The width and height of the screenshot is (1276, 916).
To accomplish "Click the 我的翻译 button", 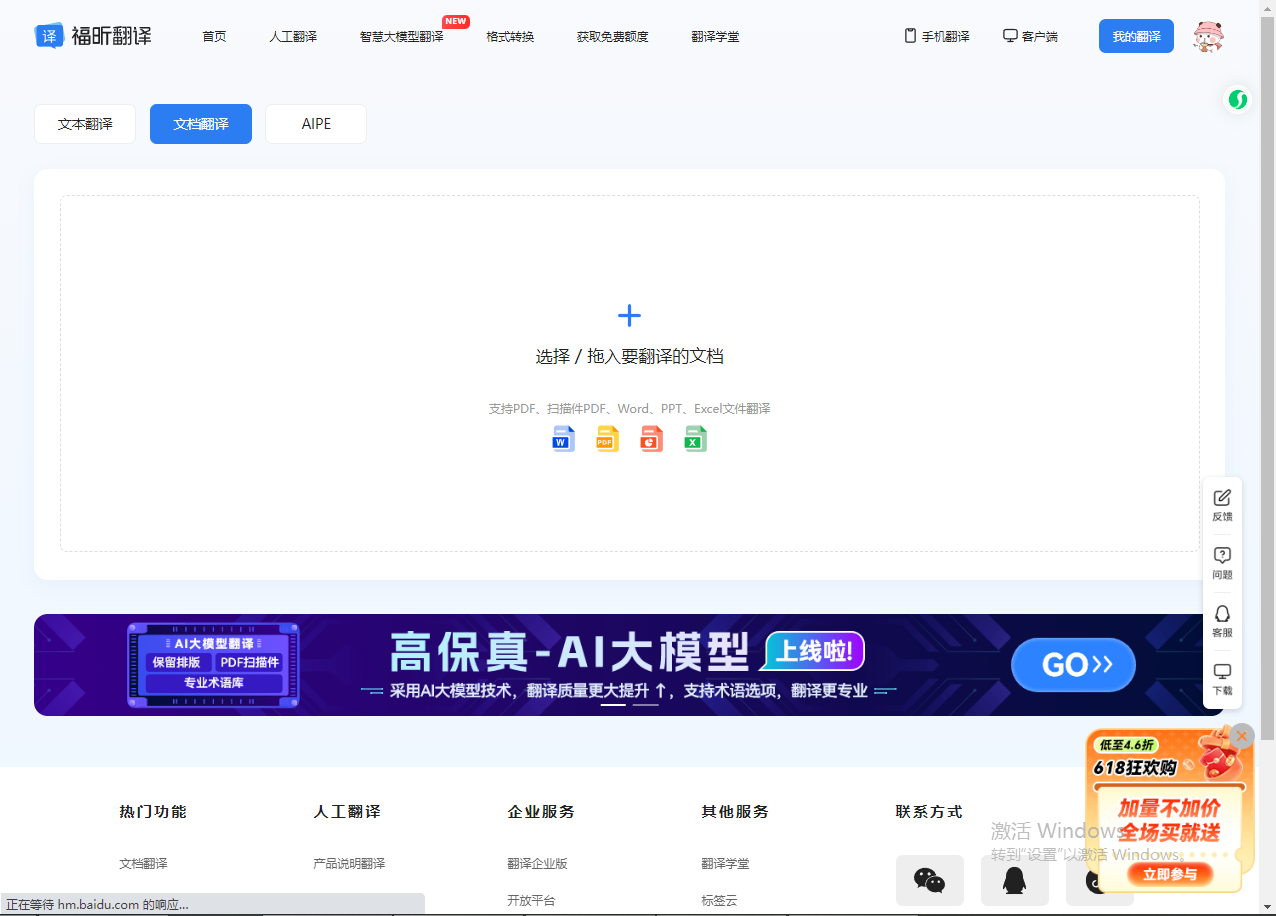I will click(1136, 36).
